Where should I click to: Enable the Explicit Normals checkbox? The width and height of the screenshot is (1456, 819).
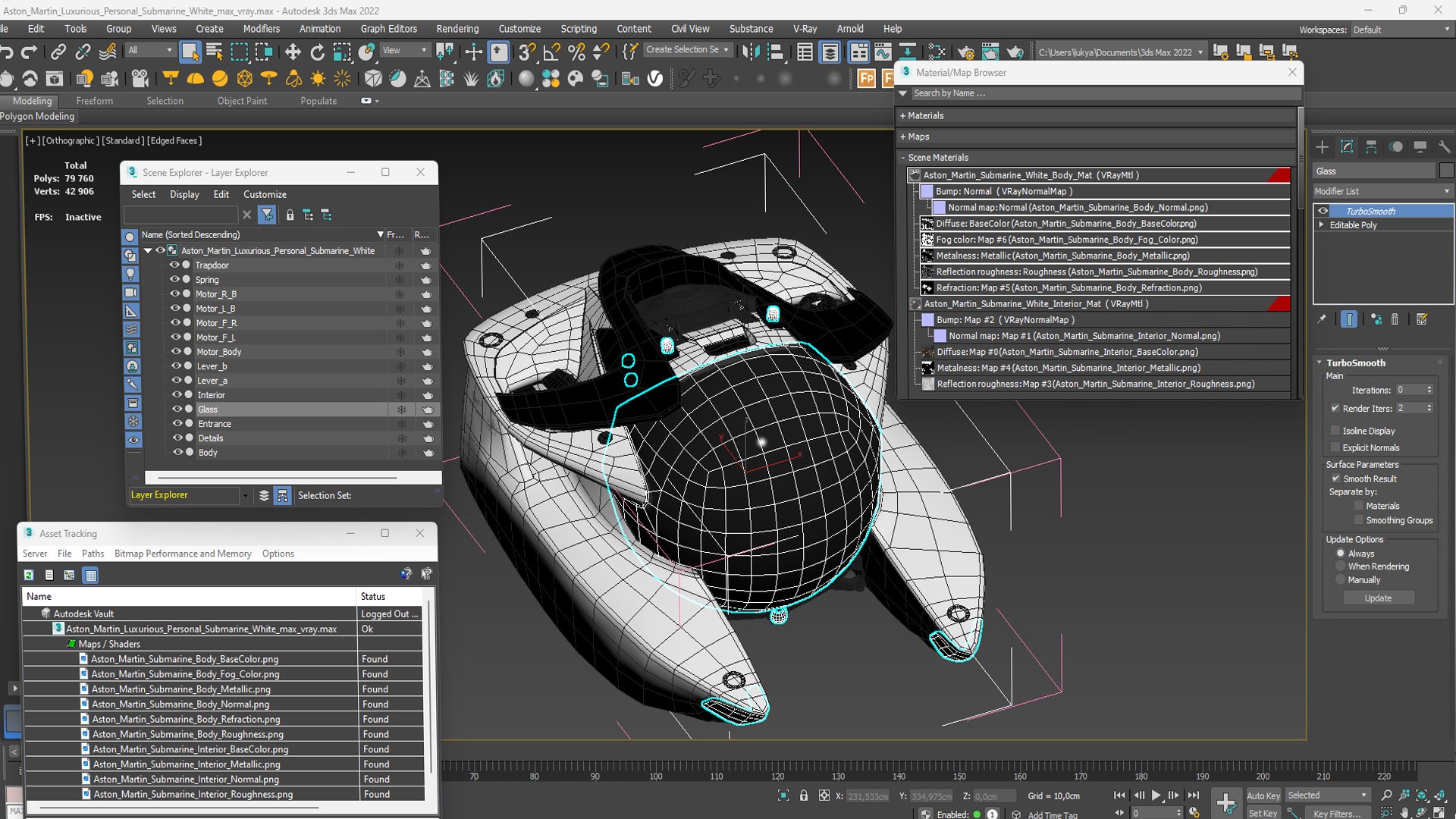point(1335,447)
